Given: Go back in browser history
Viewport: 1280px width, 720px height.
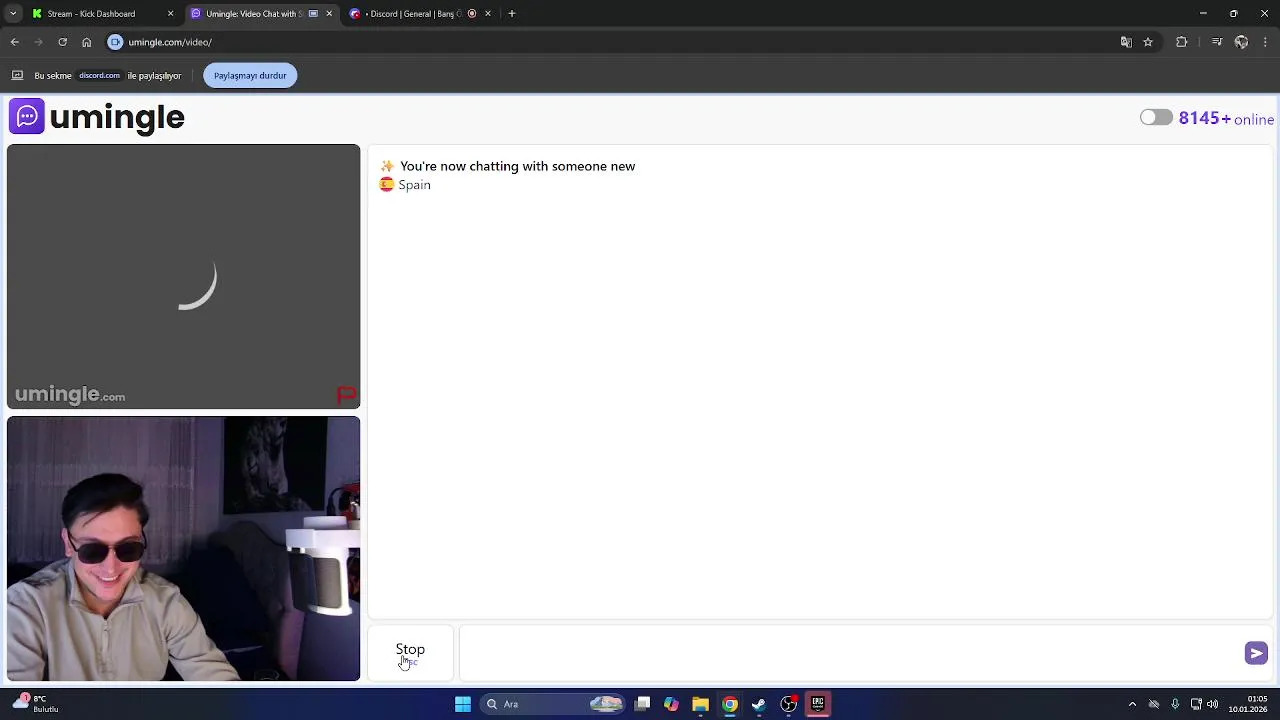Looking at the screenshot, I should coord(15,42).
